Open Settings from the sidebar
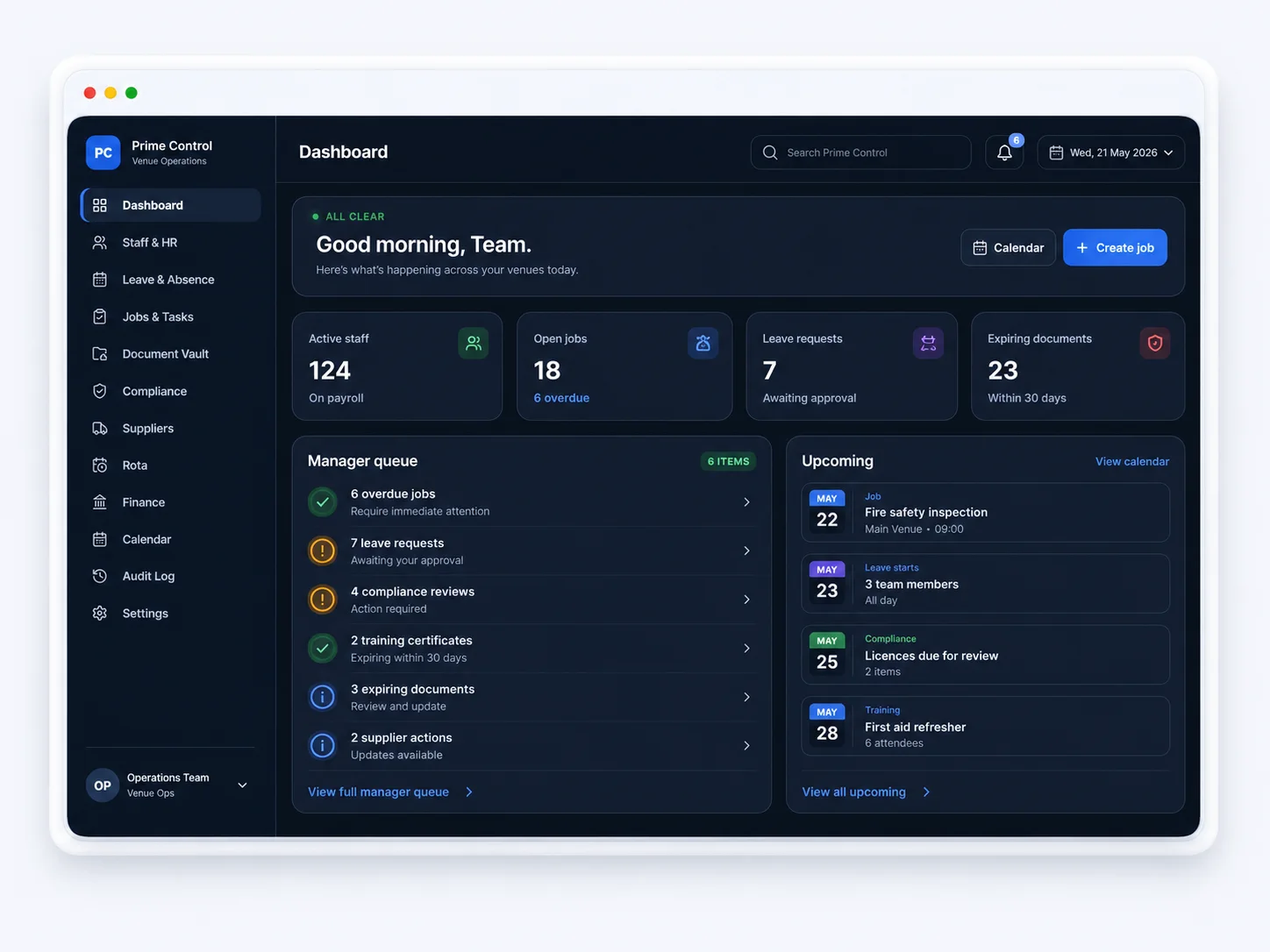This screenshot has width=1270, height=952. pyautogui.click(x=171, y=614)
